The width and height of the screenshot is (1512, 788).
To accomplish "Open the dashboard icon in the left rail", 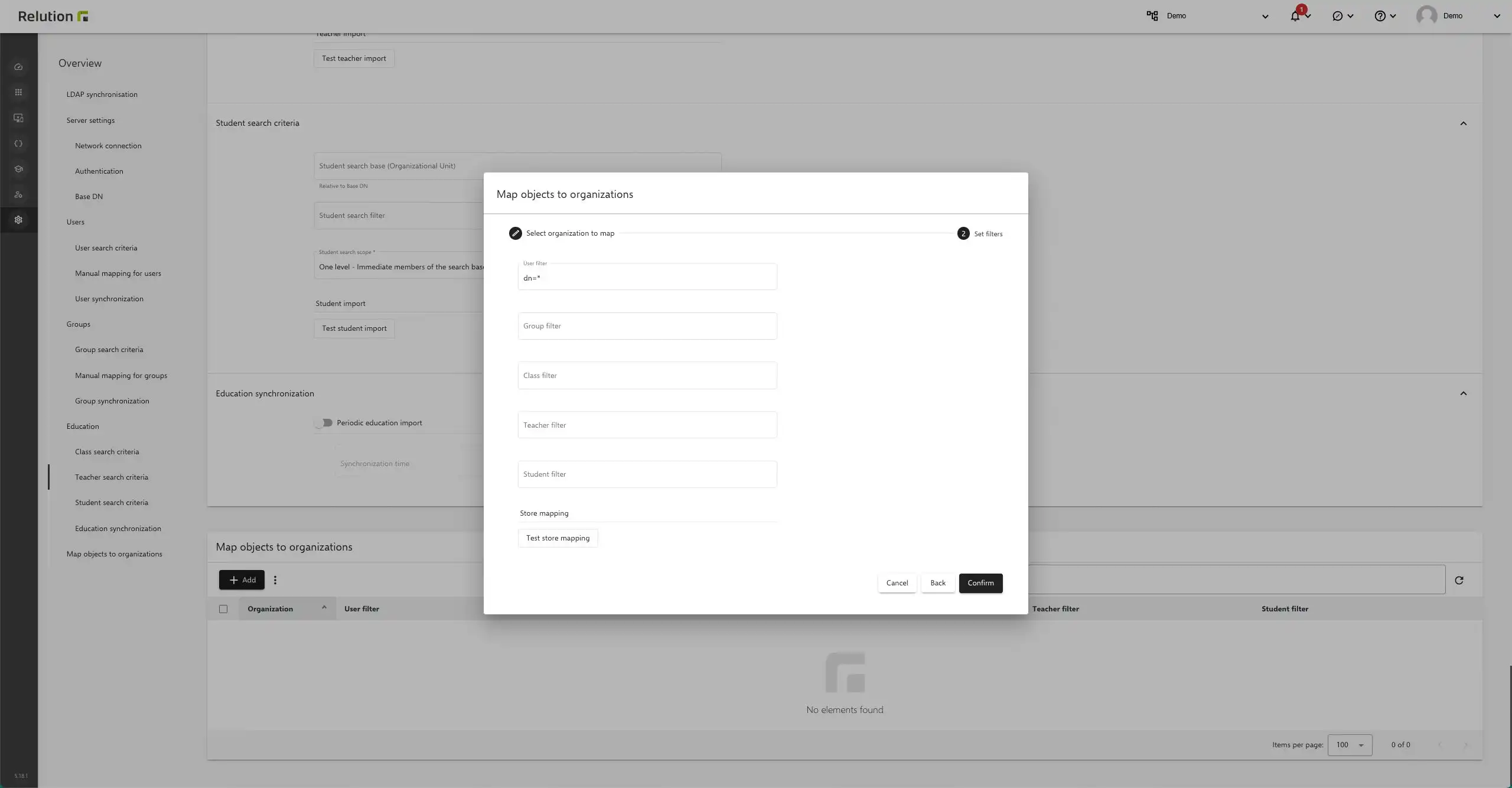I will [x=18, y=67].
